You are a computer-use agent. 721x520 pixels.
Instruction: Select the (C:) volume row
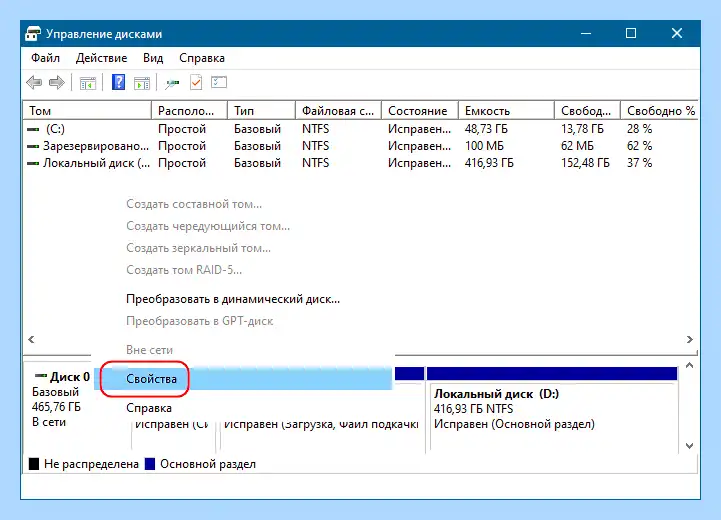point(360,129)
